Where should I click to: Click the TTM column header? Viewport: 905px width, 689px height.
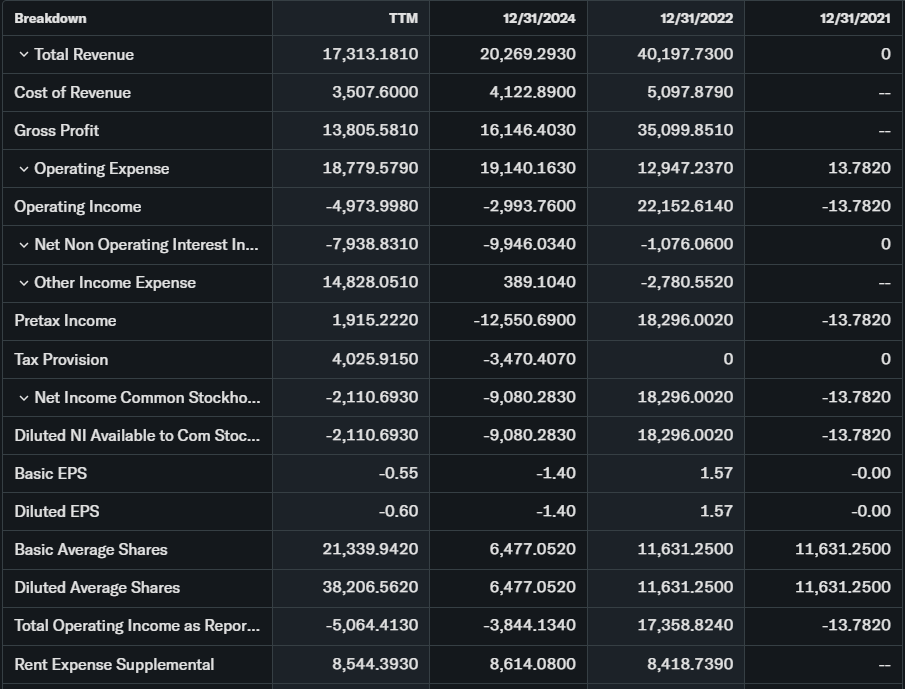403,18
